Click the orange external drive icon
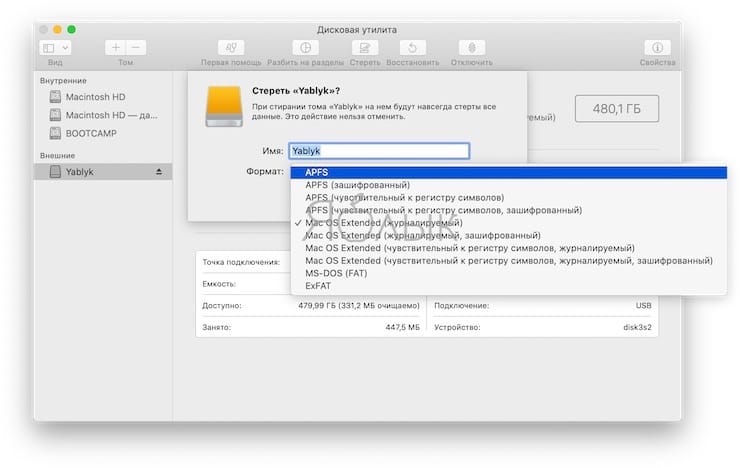 pos(224,107)
